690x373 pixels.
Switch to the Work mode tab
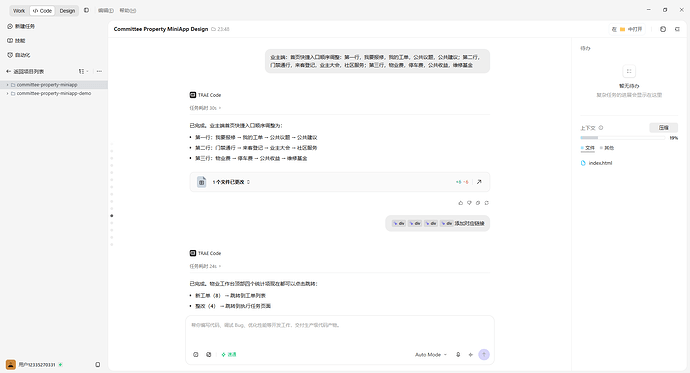(19, 11)
